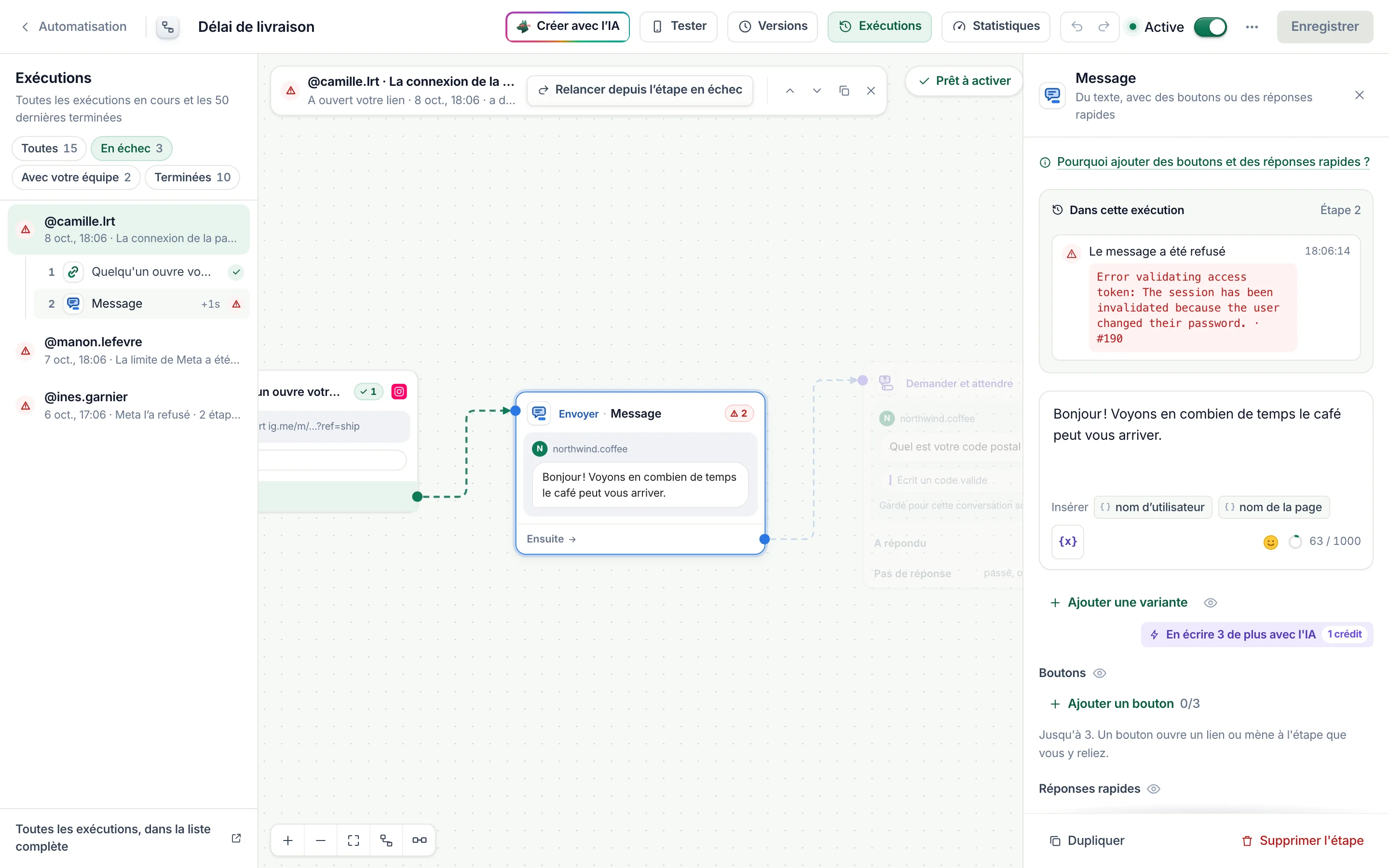Go to the next execution with the down chevron

[x=817, y=91]
